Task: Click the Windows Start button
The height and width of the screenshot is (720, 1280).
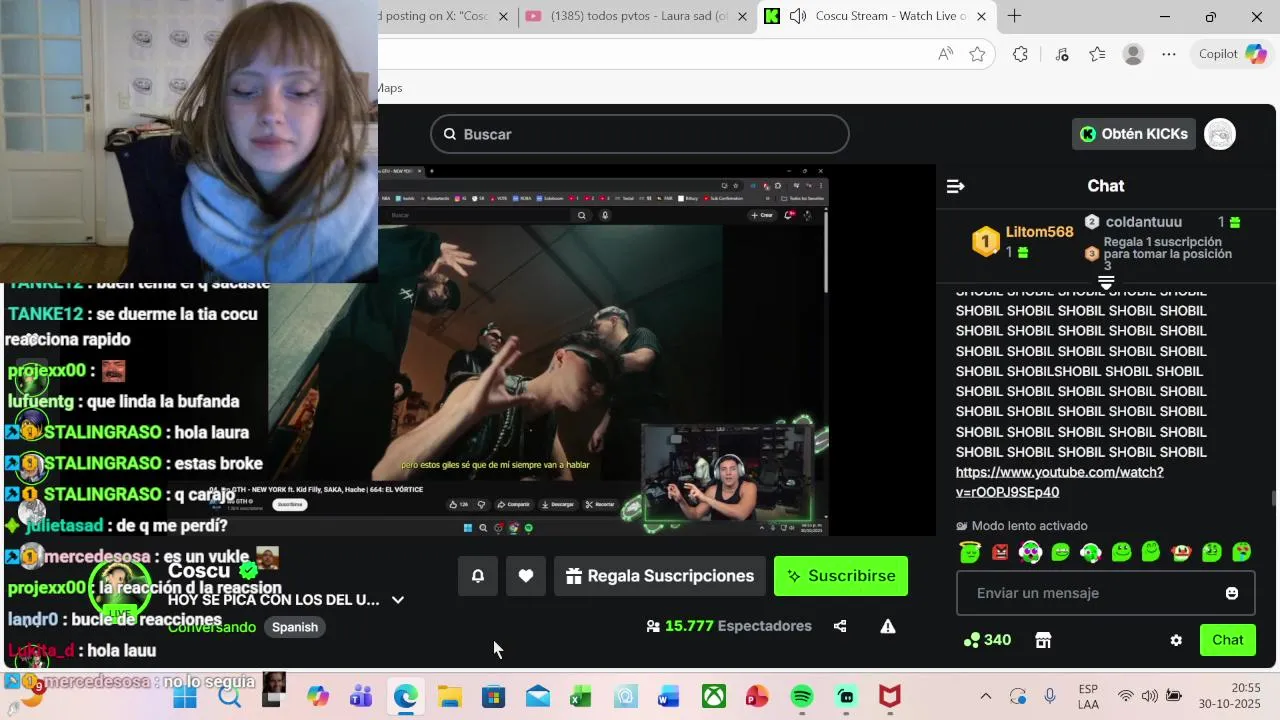Action: [x=185, y=696]
